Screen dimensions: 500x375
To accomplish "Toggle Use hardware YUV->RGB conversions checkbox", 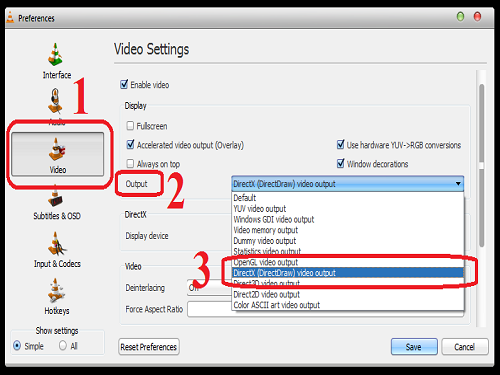I will tap(340, 145).
